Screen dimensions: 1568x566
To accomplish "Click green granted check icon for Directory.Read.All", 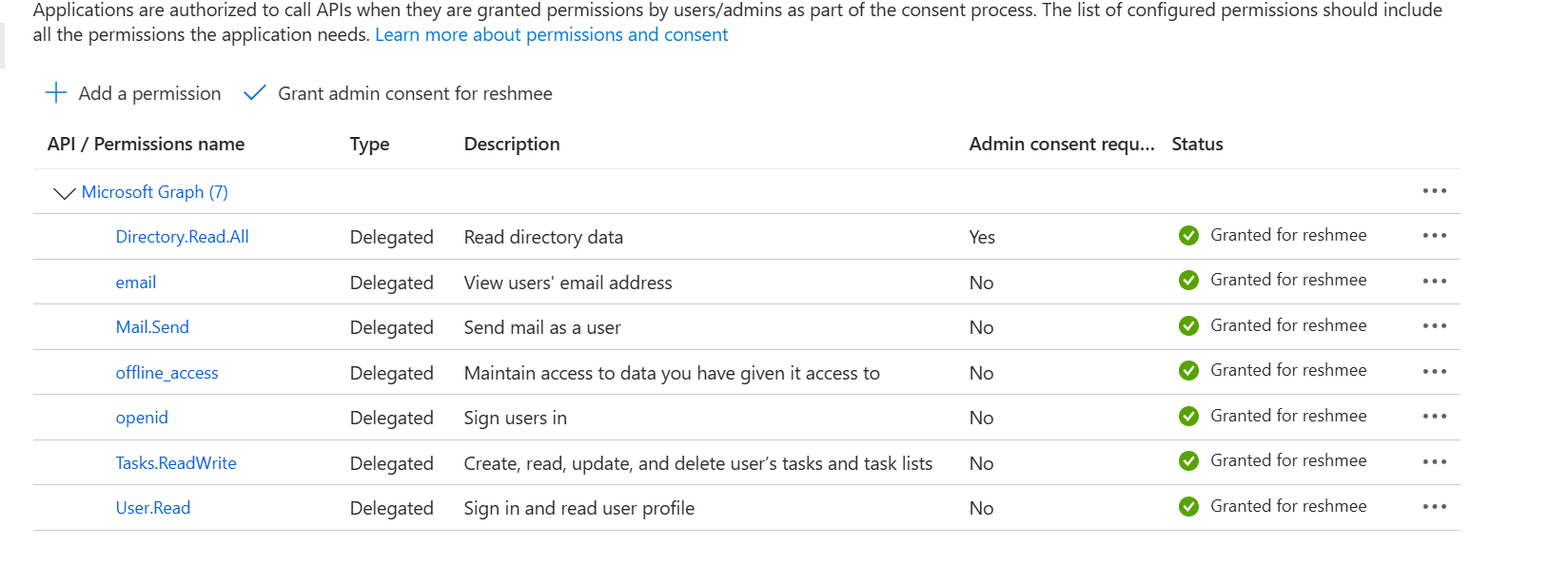I will [x=1188, y=235].
